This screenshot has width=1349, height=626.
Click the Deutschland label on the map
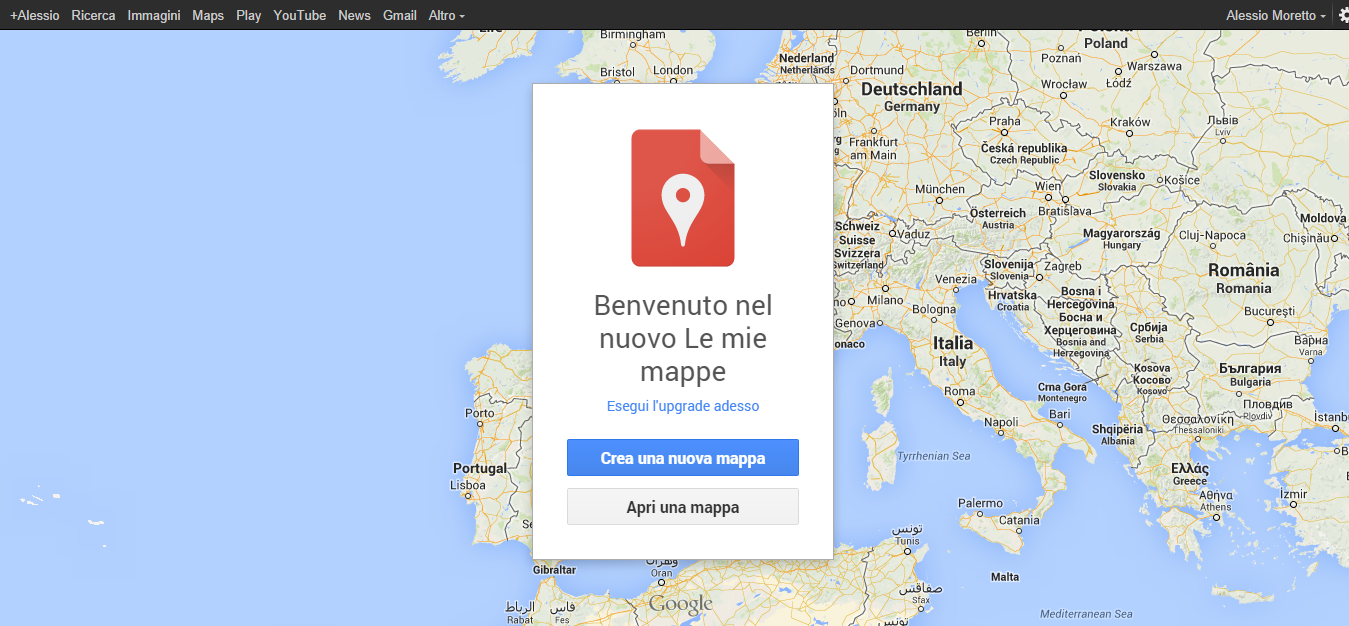click(911, 89)
